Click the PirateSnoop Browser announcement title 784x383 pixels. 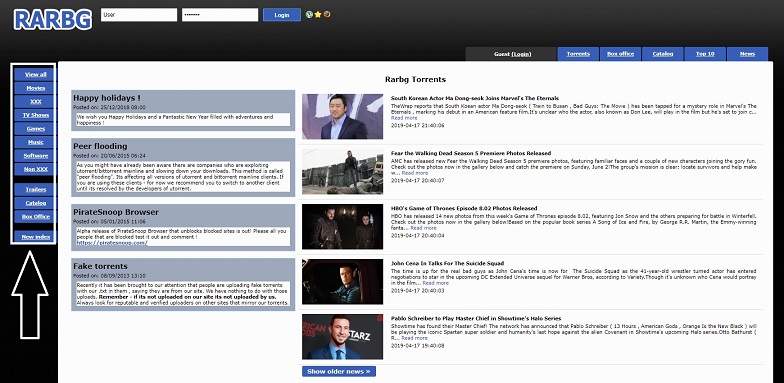pos(116,212)
